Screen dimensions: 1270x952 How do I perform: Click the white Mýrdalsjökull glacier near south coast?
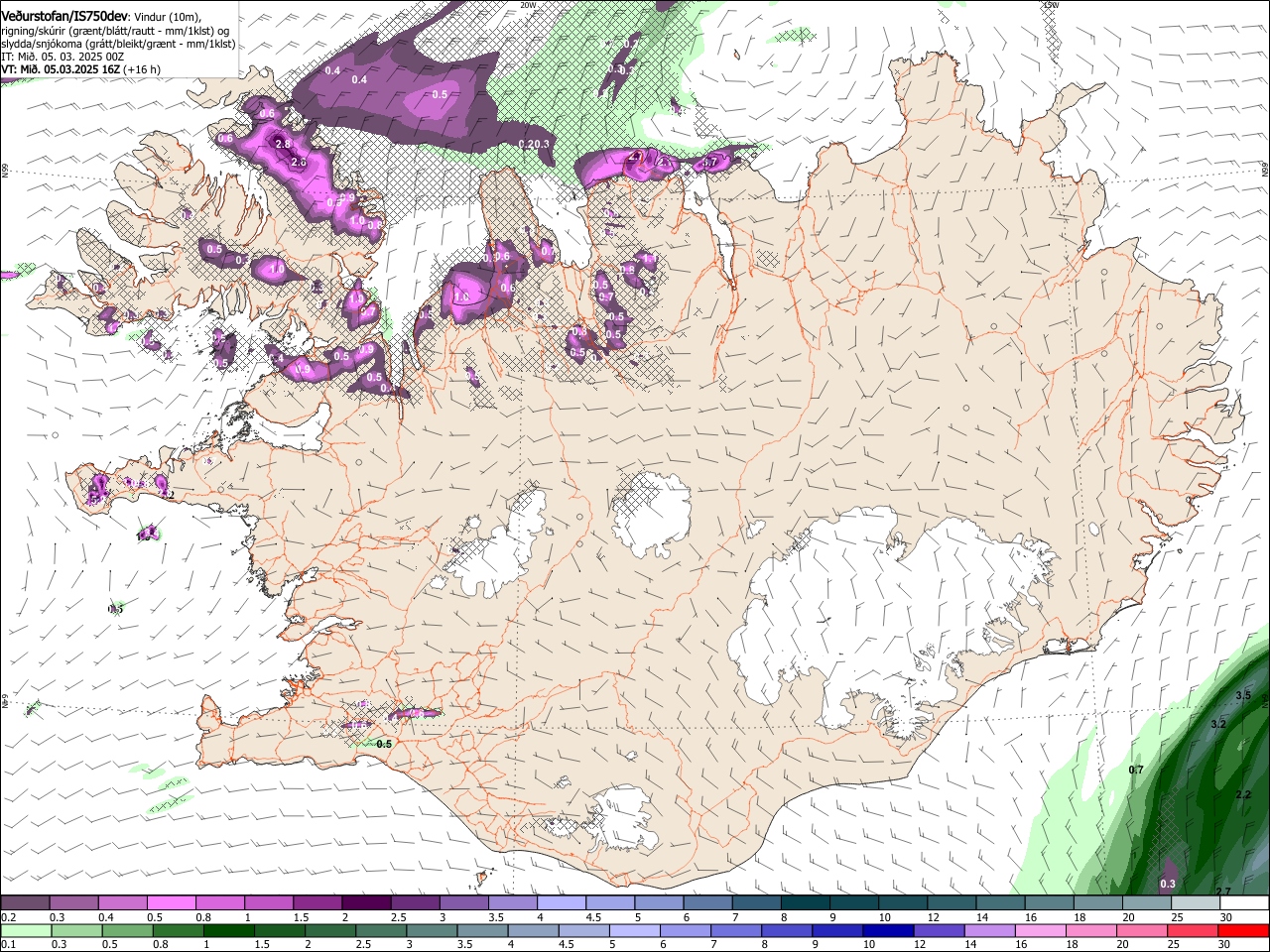pyautogui.click(x=623, y=819)
